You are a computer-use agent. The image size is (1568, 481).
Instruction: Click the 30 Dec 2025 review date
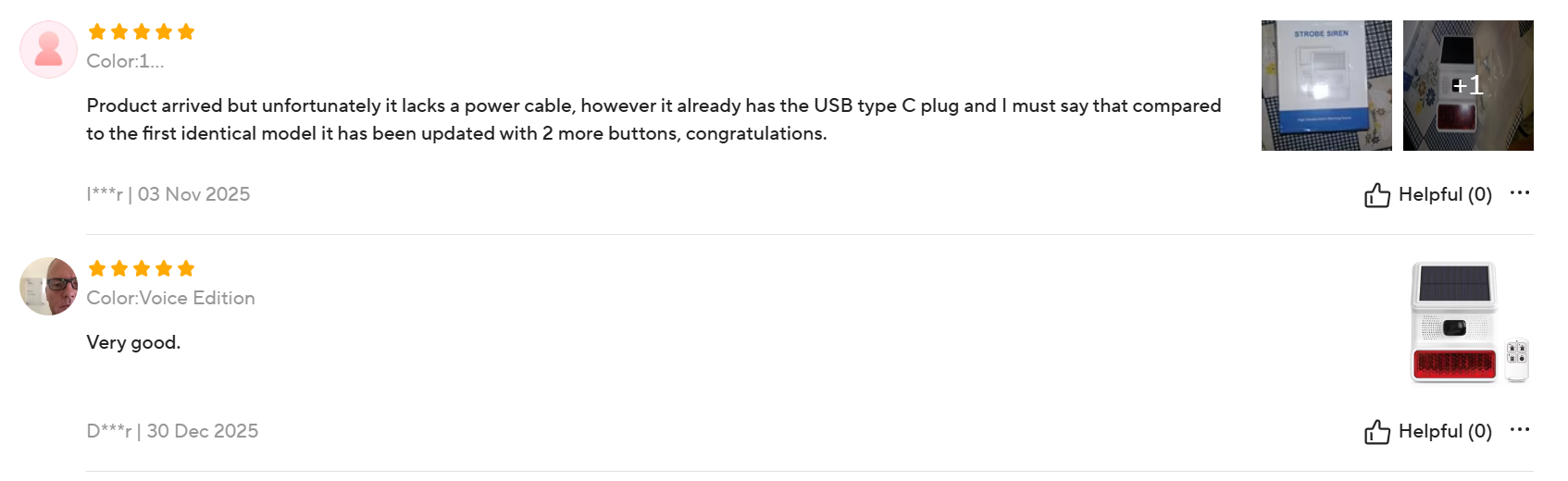(203, 432)
